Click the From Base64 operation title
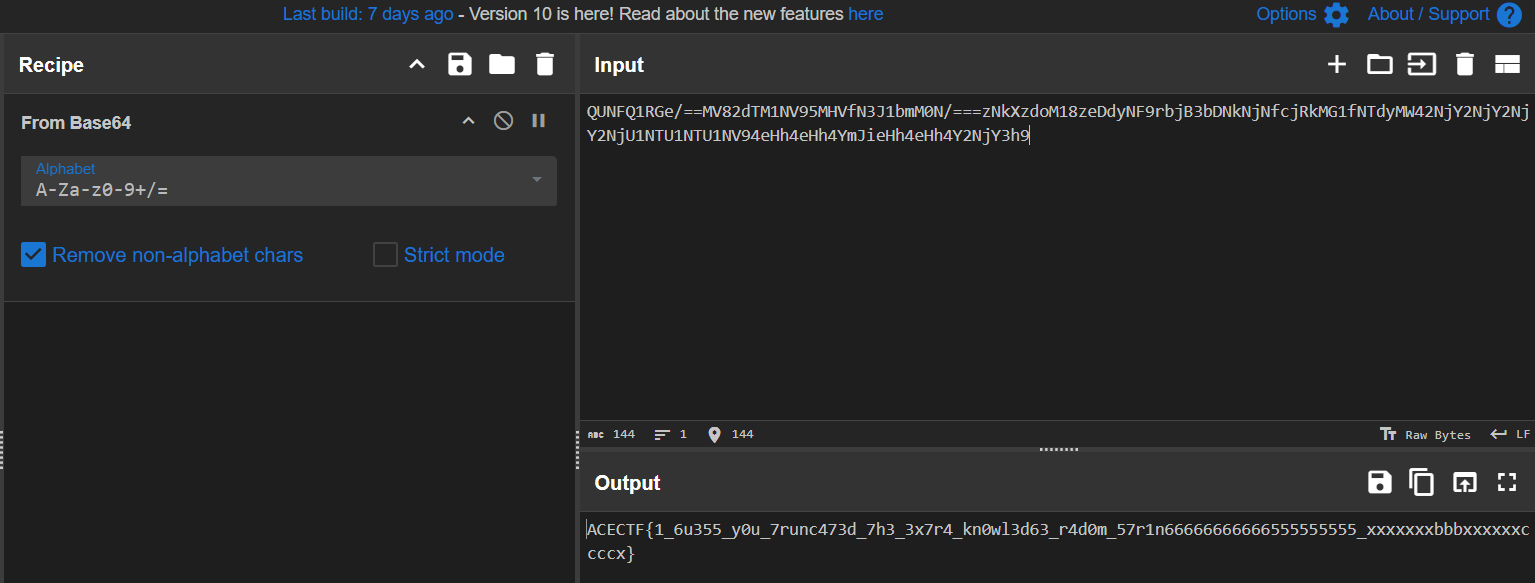 pos(76,122)
